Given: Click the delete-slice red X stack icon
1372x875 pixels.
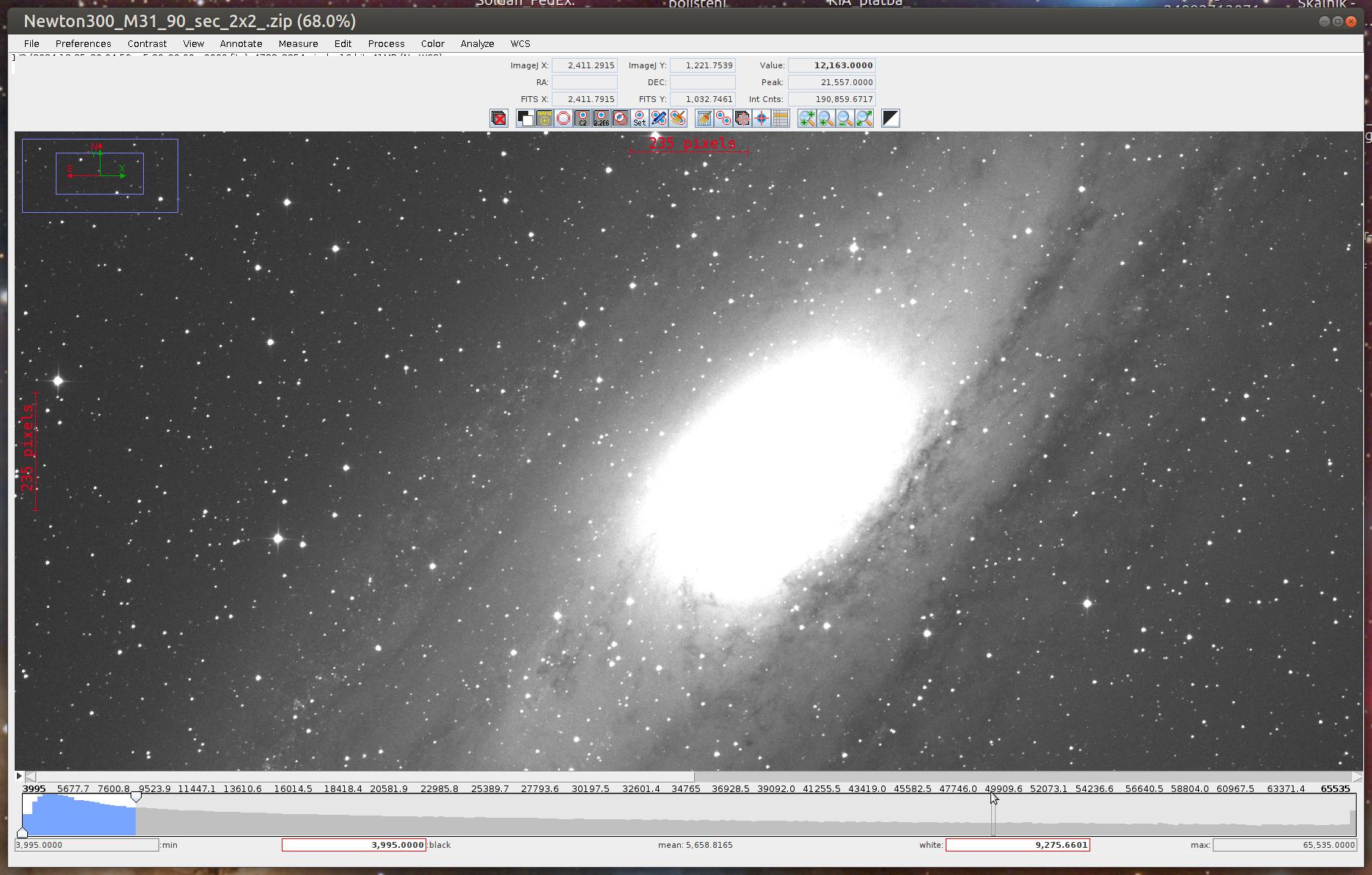Looking at the screenshot, I should [x=499, y=118].
